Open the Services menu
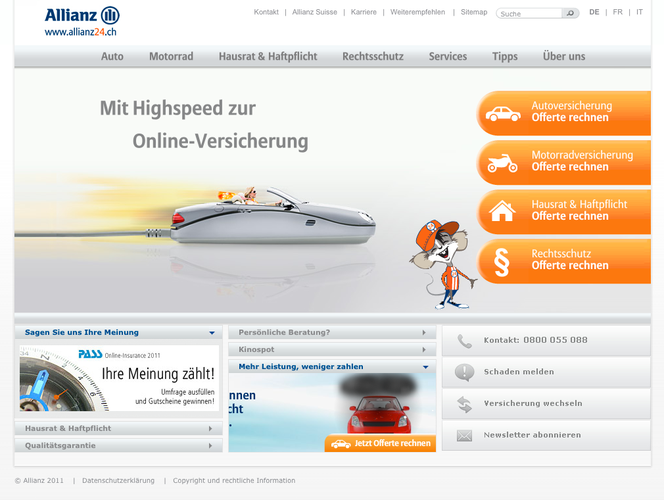 448,56
